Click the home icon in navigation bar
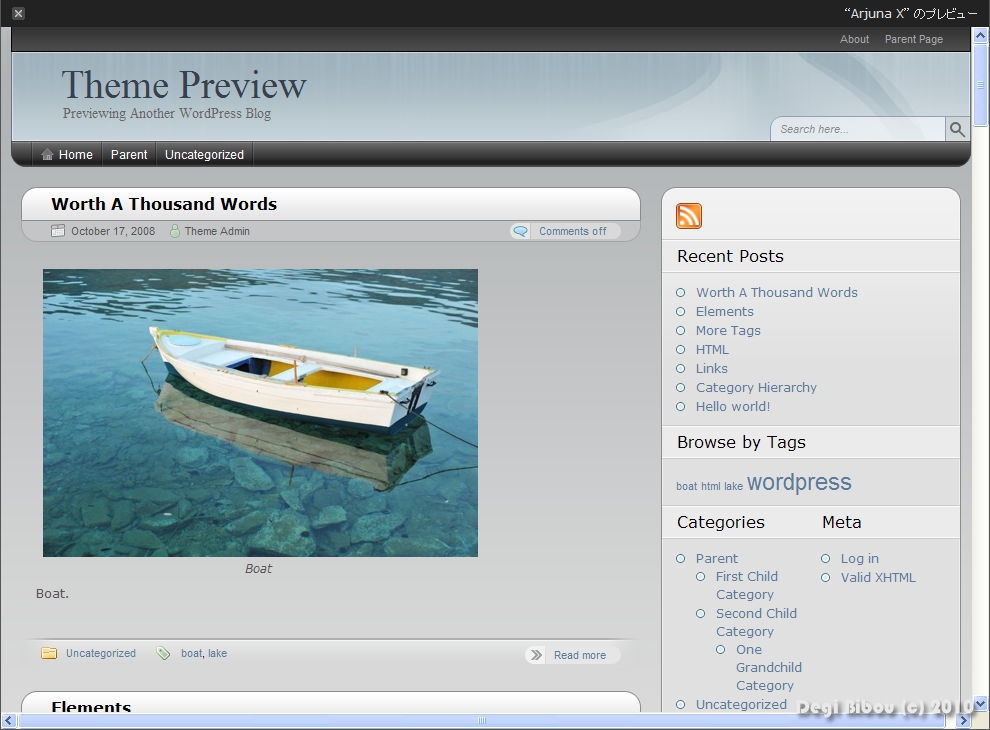The height and width of the screenshot is (730, 990). (47, 155)
